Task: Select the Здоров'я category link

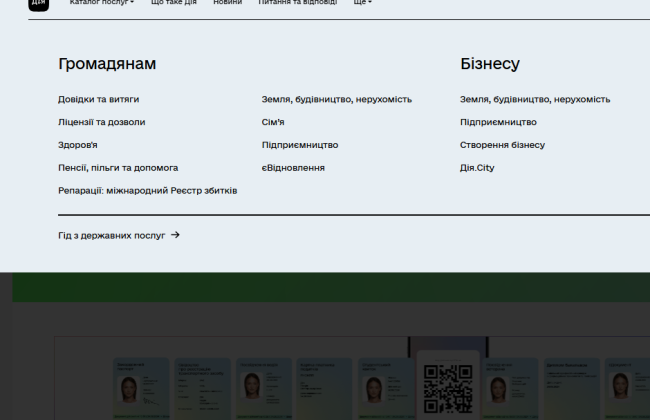Action: (x=78, y=145)
